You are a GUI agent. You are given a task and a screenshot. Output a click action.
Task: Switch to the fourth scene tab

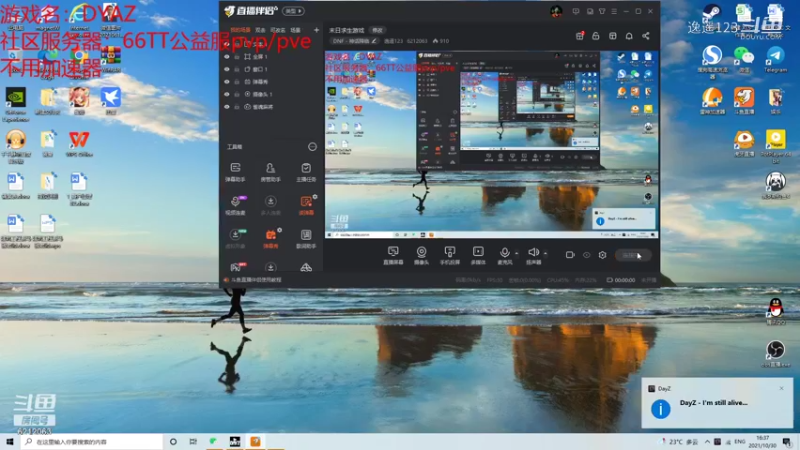(296, 30)
